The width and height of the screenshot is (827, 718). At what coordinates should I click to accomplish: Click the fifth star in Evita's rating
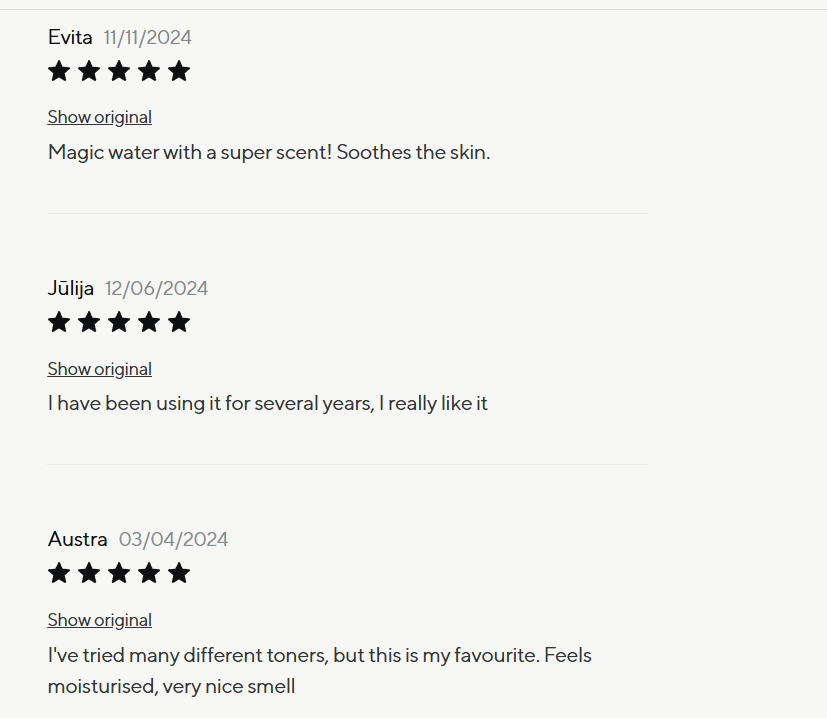(x=179, y=71)
